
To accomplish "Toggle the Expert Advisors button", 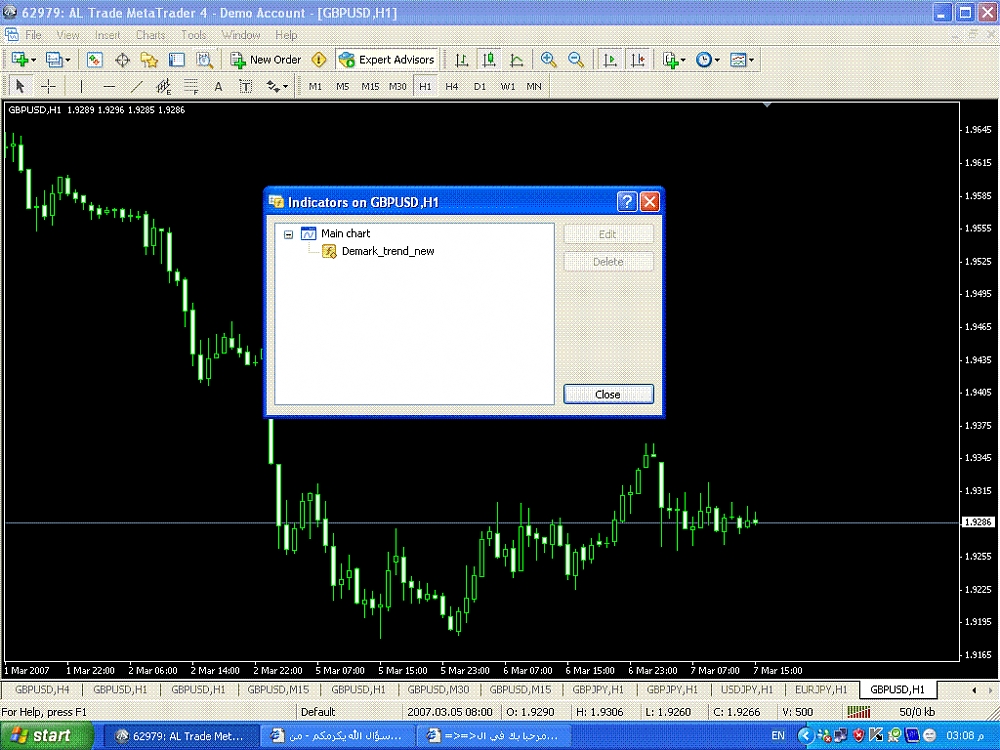I will (387, 60).
